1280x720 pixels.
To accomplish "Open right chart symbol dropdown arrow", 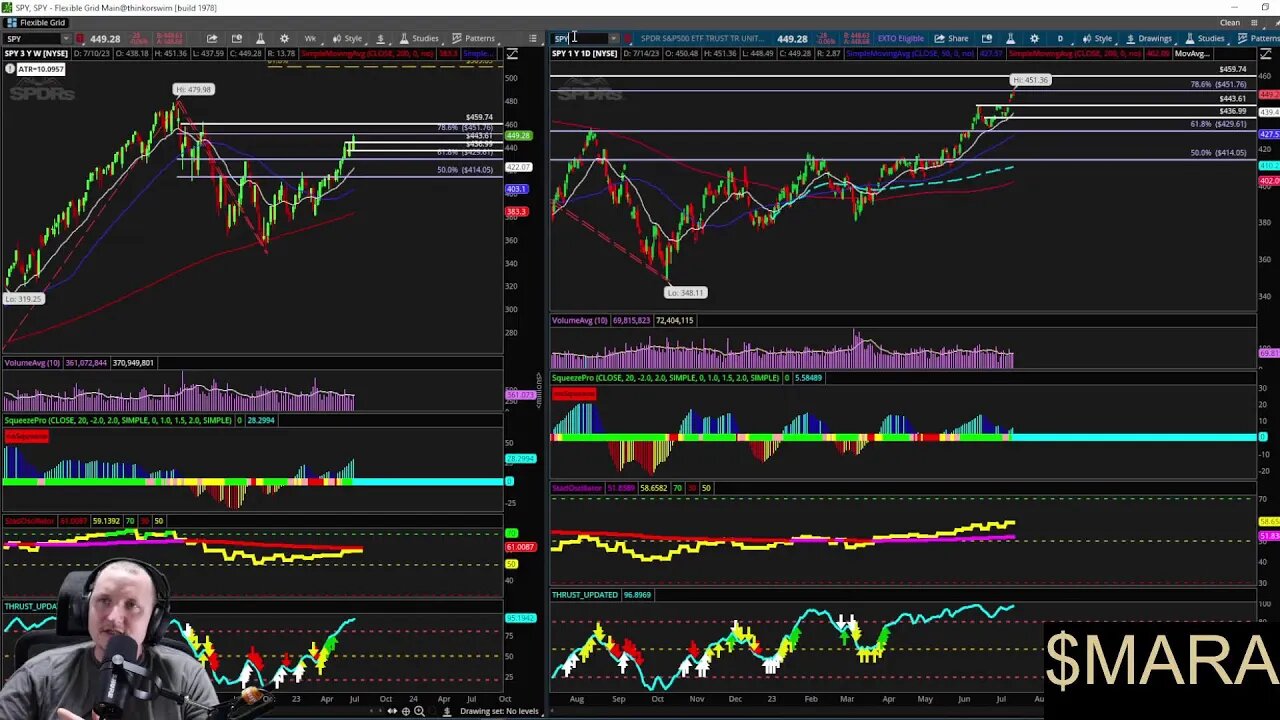I will click(x=613, y=39).
